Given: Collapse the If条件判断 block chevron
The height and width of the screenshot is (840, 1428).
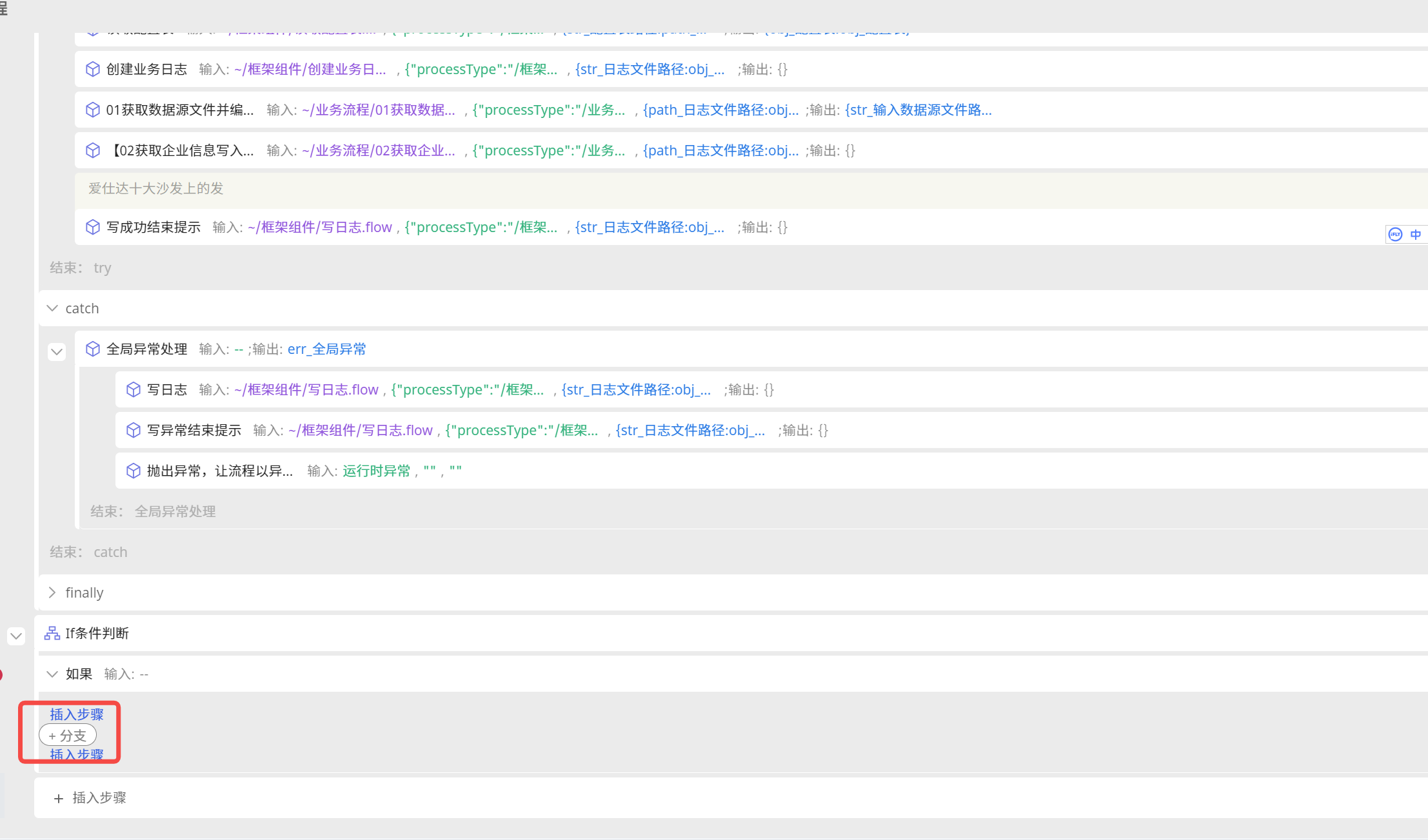Looking at the screenshot, I should pyautogui.click(x=16, y=636).
